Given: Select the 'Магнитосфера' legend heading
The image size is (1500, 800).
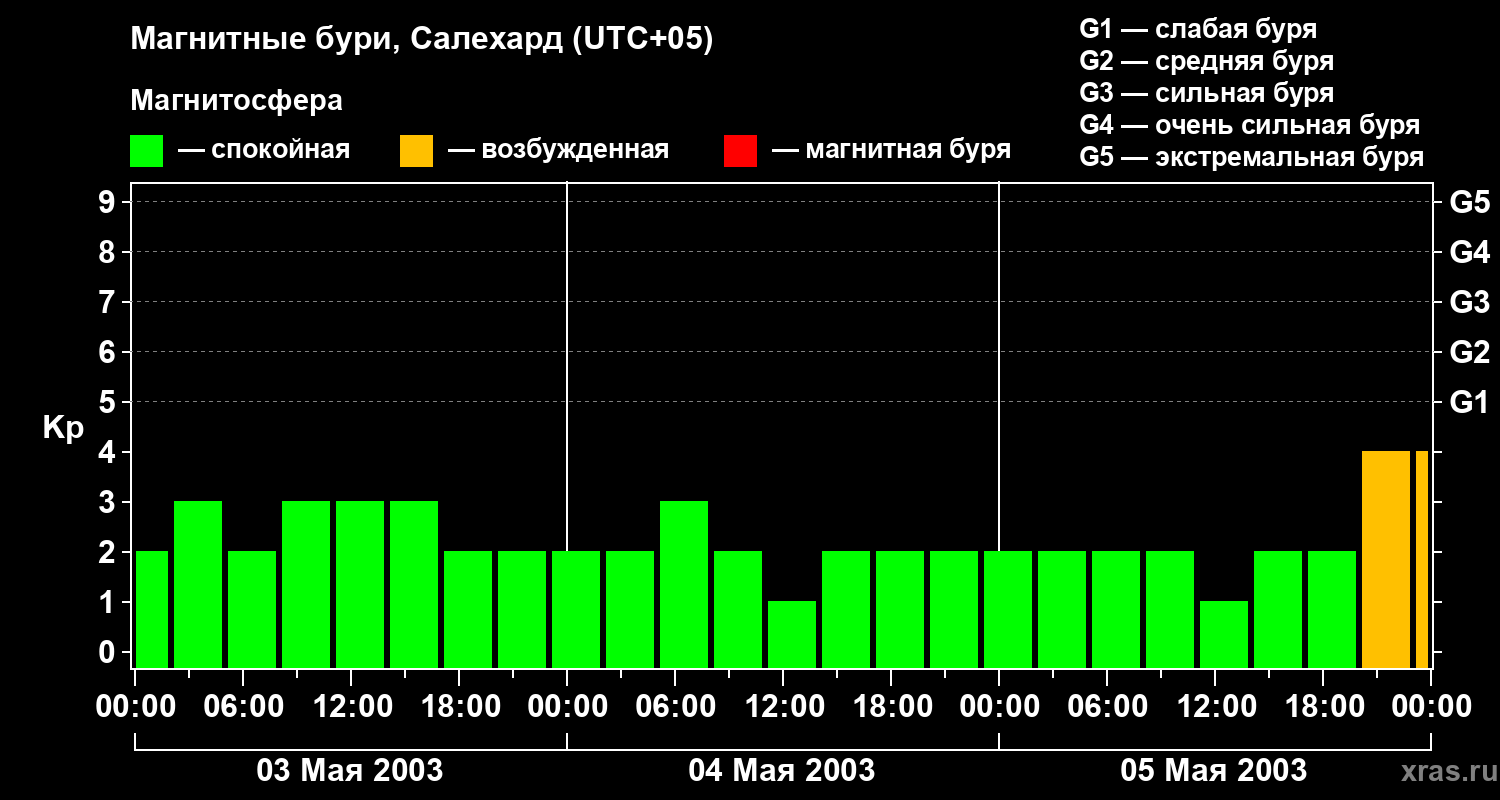Looking at the screenshot, I should 237,101.
